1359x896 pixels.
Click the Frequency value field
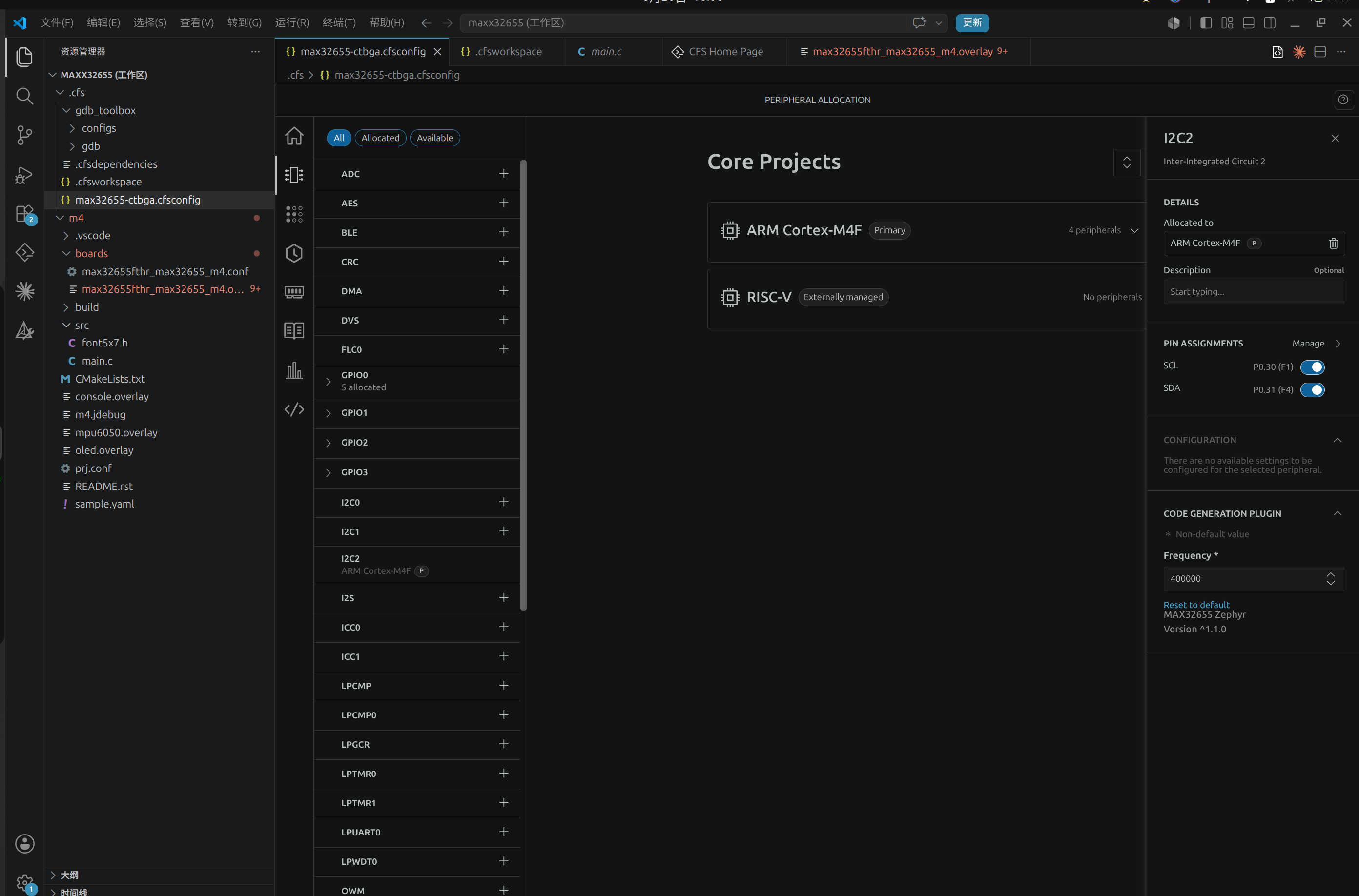1253,579
